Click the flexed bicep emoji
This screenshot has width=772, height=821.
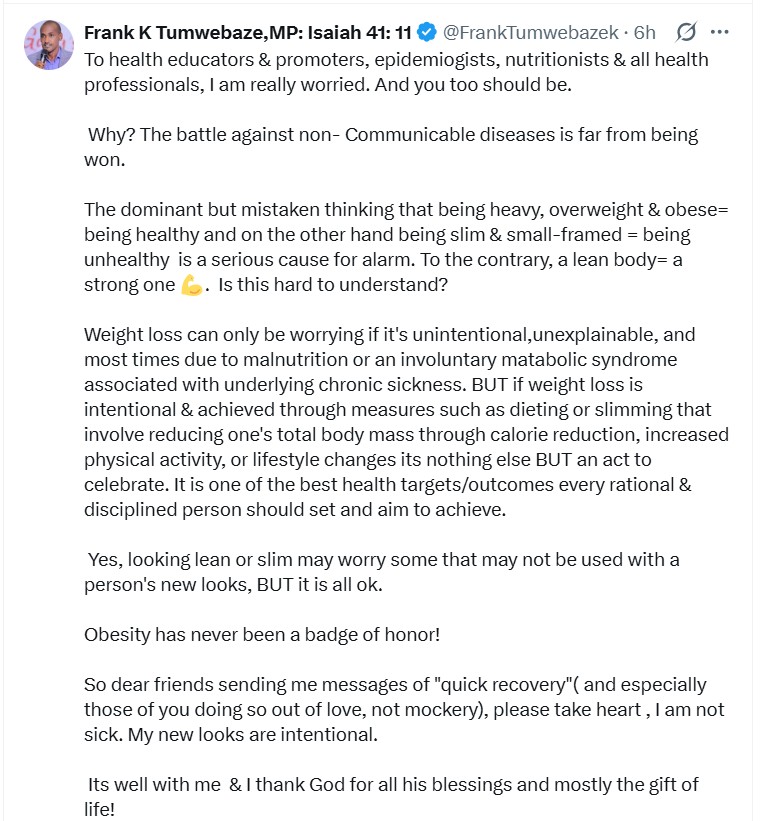(192, 285)
